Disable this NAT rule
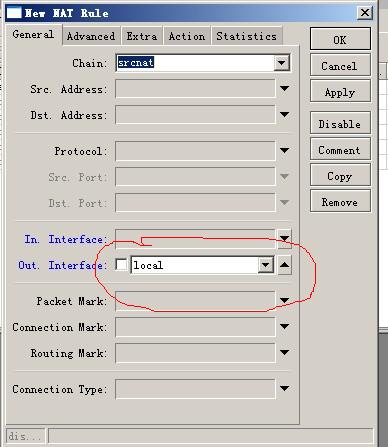Viewport: 388px width, 447px height. click(x=340, y=124)
